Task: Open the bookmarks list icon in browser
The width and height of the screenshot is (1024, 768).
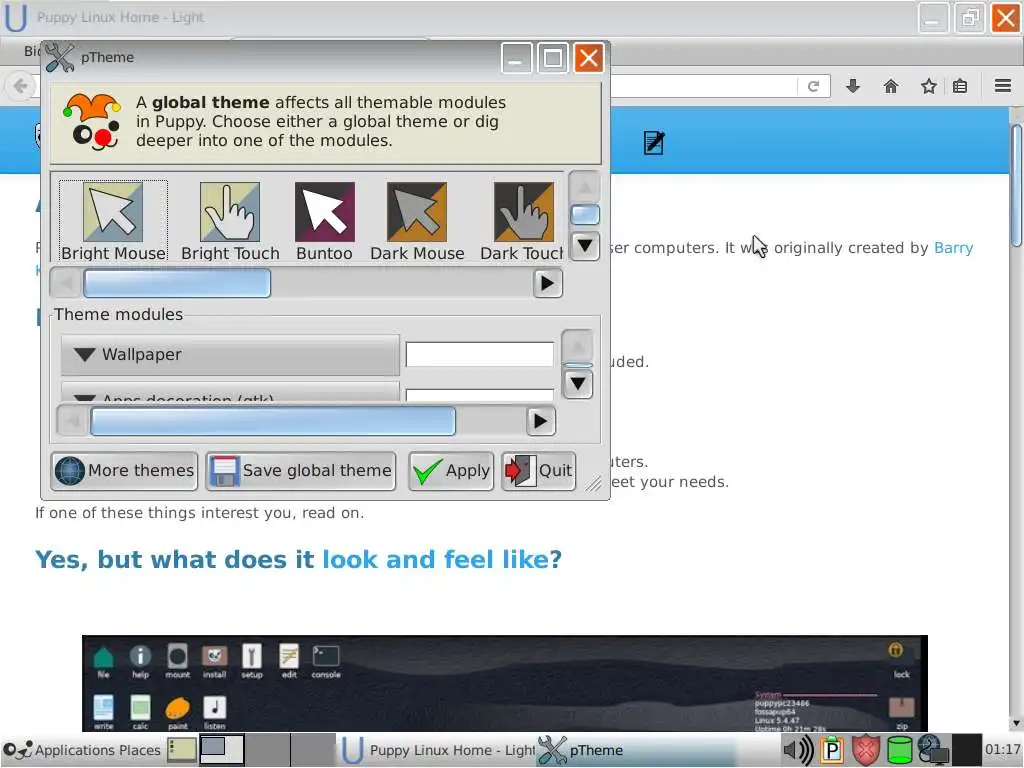Action: click(960, 86)
